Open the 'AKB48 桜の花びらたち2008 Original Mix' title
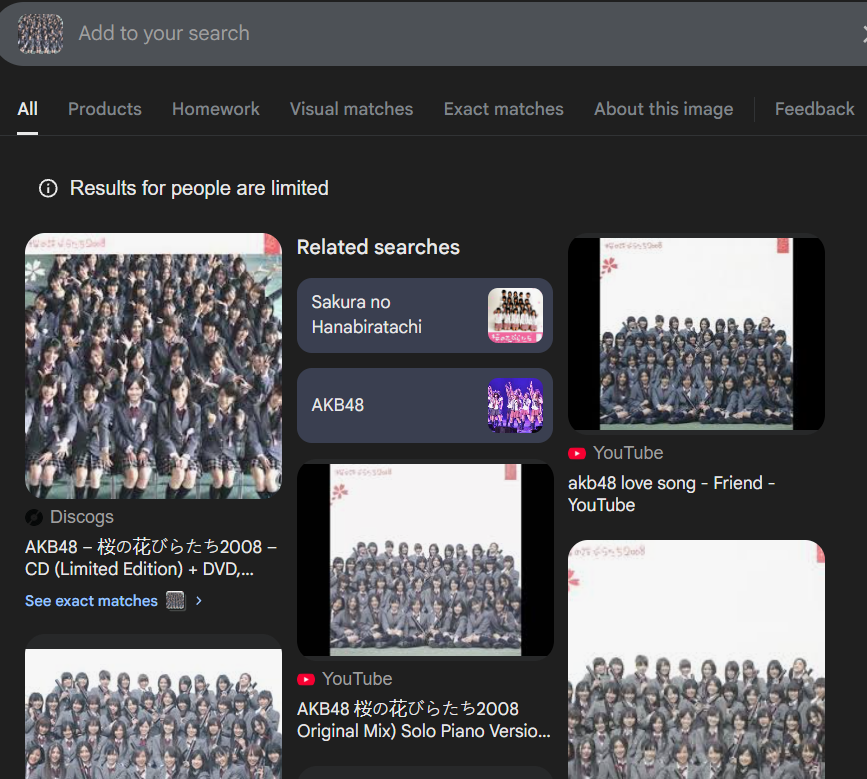Viewport: 867px width, 779px height. (424, 720)
